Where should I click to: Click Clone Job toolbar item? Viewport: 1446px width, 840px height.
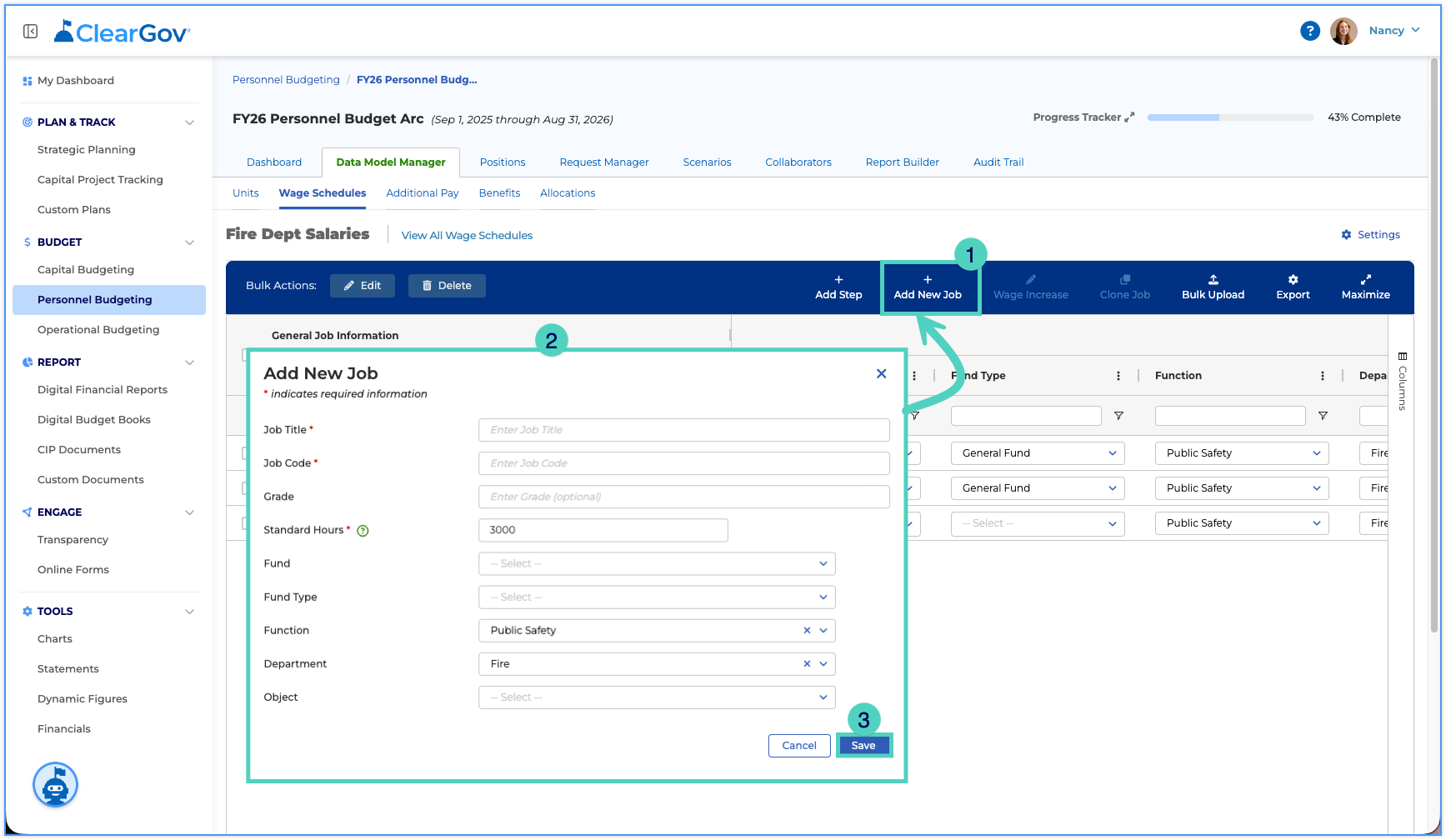[x=1124, y=287]
